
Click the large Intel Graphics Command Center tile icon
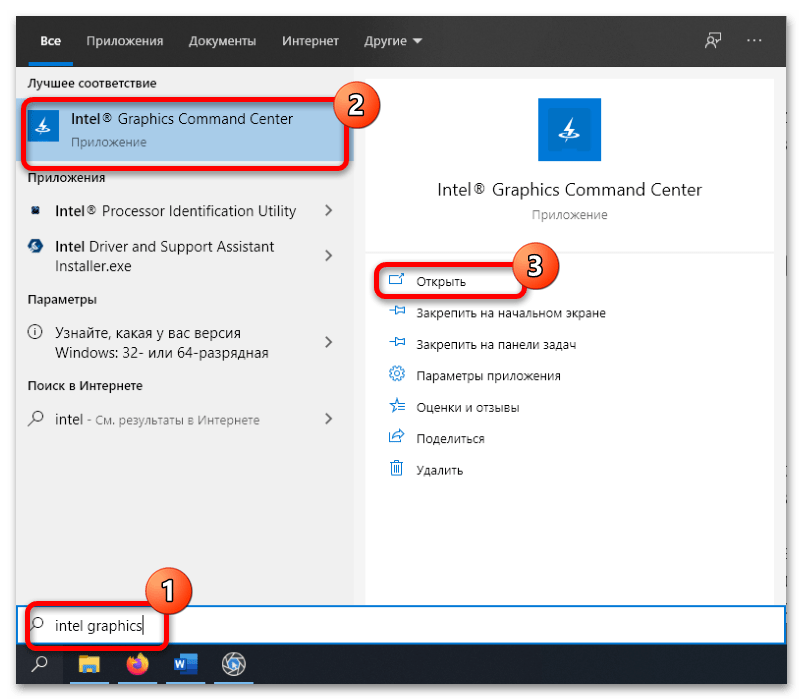pyautogui.click(x=569, y=129)
